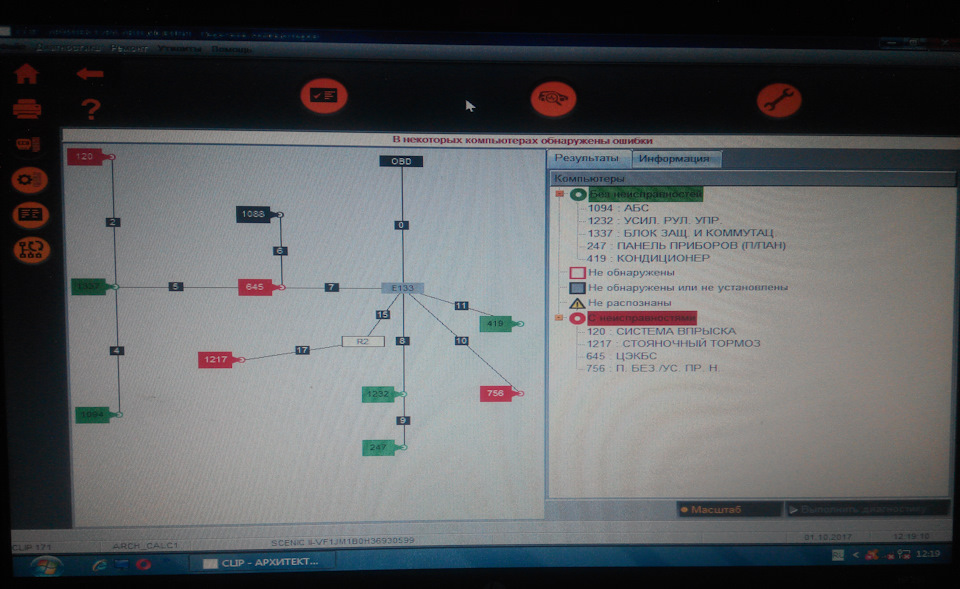Screen dimensions: 960x589
Task: Open help via the red question mark
Action: (x=91, y=109)
